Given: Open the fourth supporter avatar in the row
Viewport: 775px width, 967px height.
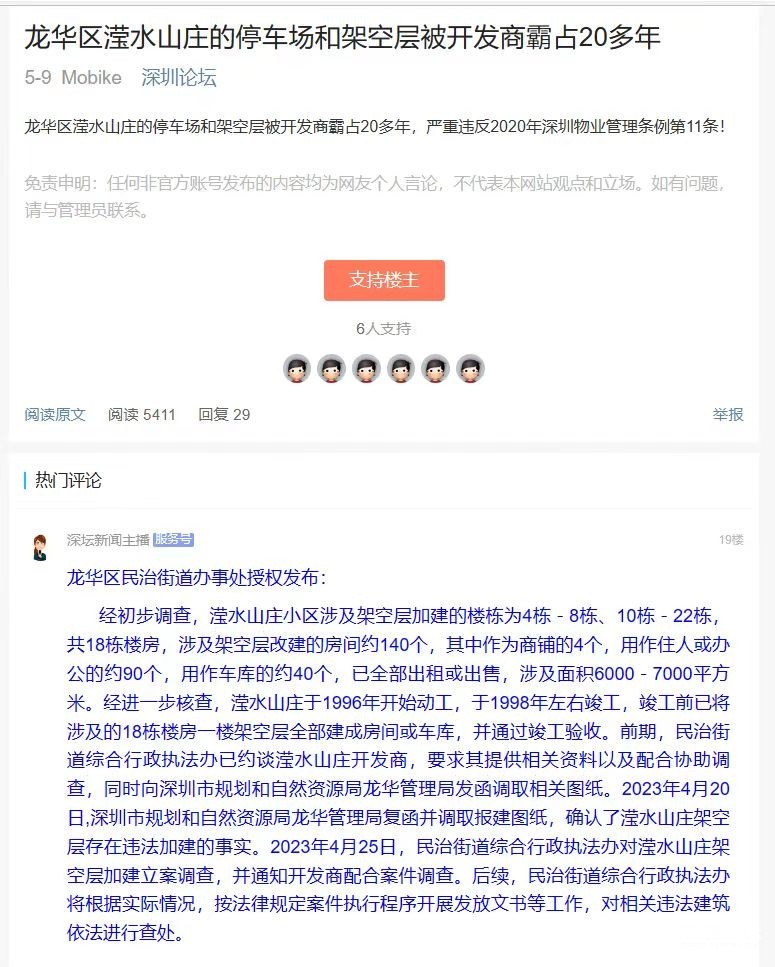Looking at the screenshot, I should tap(401, 369).
